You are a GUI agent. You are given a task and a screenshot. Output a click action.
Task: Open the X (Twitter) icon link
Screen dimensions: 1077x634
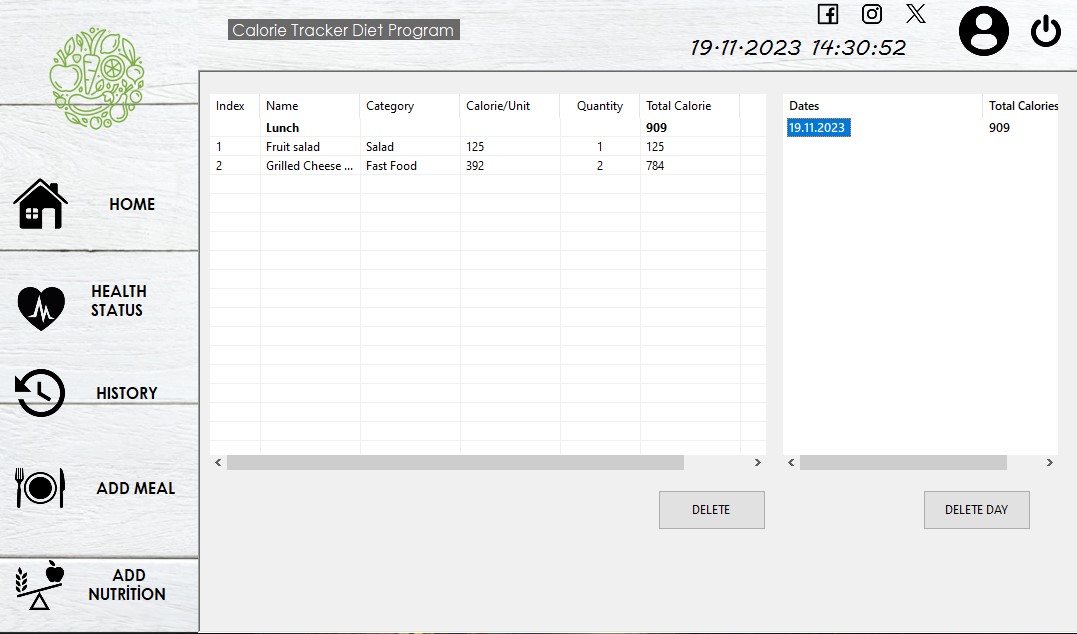pos(916,13)
